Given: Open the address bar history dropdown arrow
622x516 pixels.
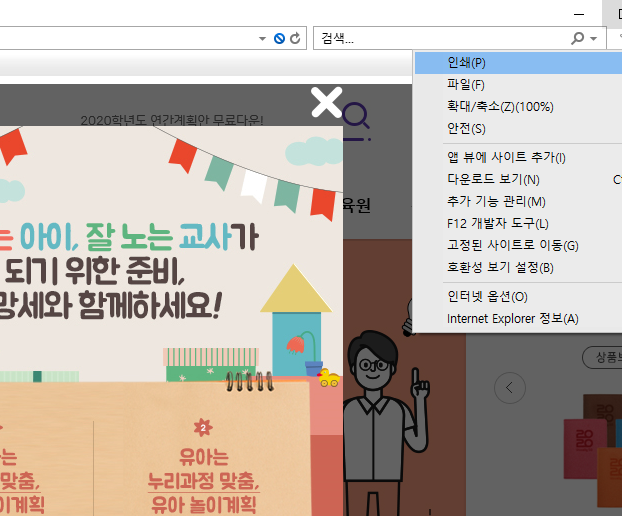Looking at the screenshot, I should click(x=262, y=39).
